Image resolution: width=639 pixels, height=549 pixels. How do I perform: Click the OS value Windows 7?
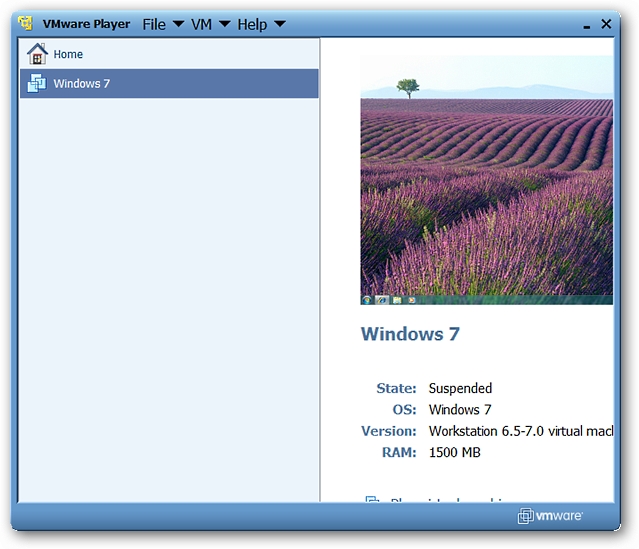pyautogui.click(x=460, y=409)
